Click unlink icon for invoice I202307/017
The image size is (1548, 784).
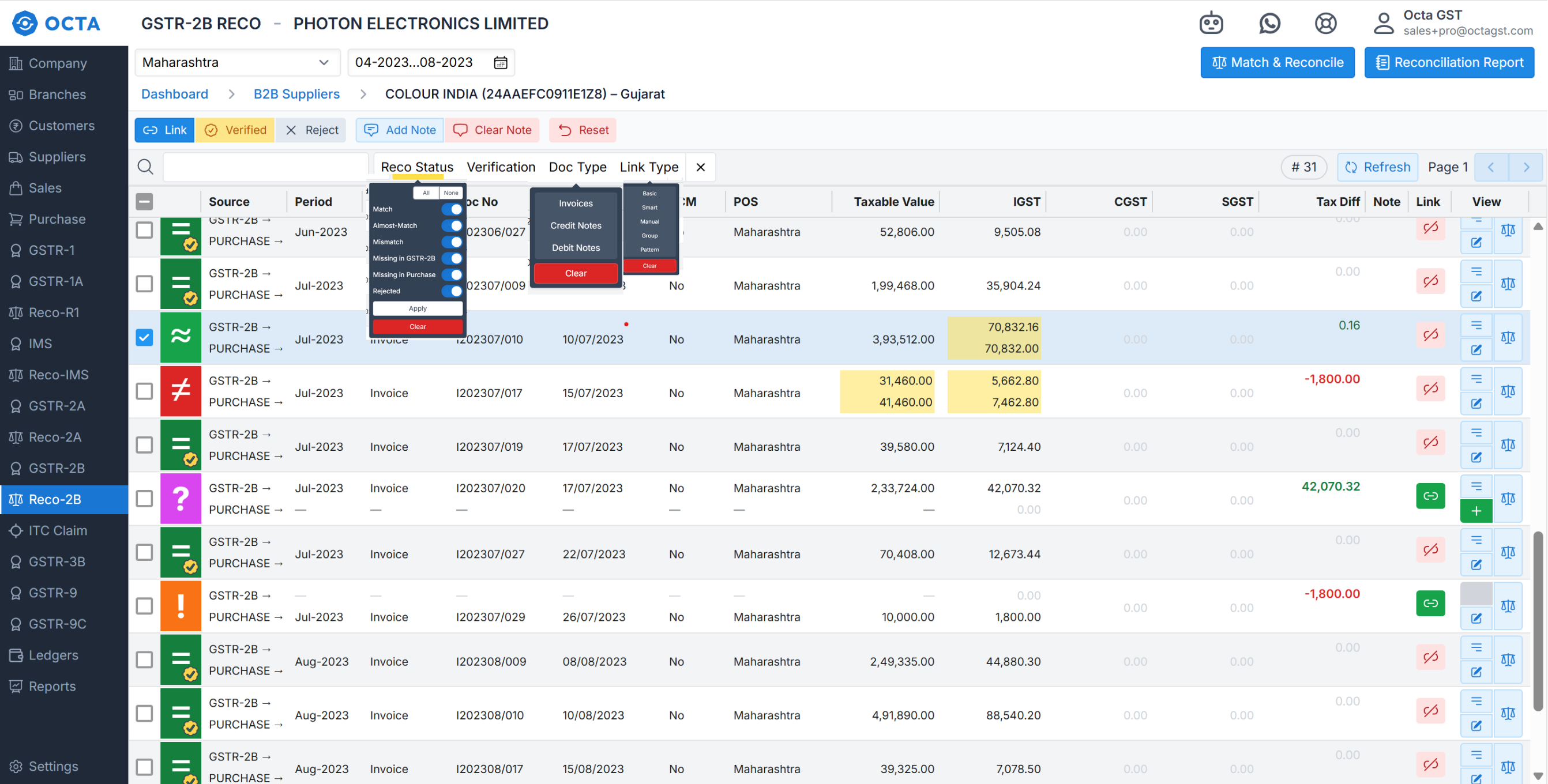(x=1430, y=389)
